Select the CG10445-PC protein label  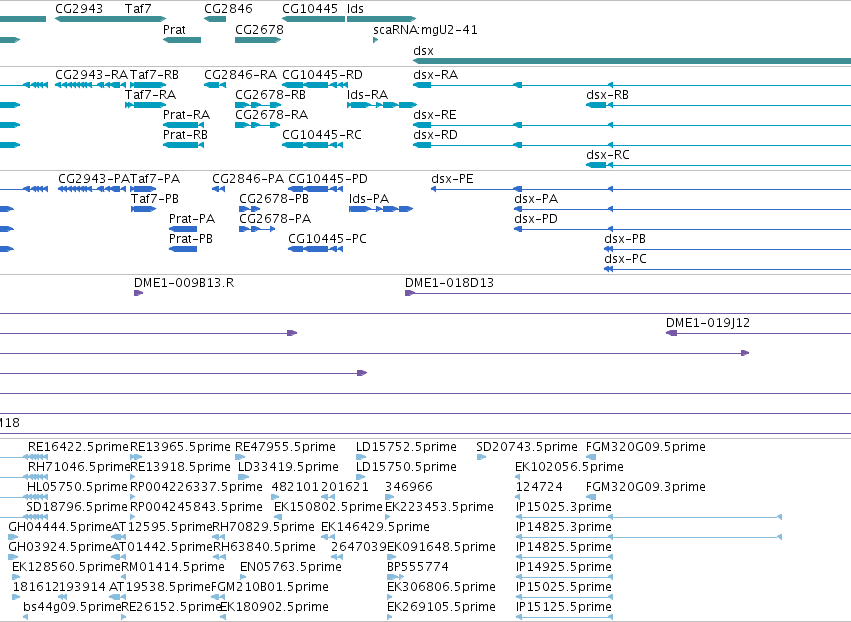coord(327,239)
